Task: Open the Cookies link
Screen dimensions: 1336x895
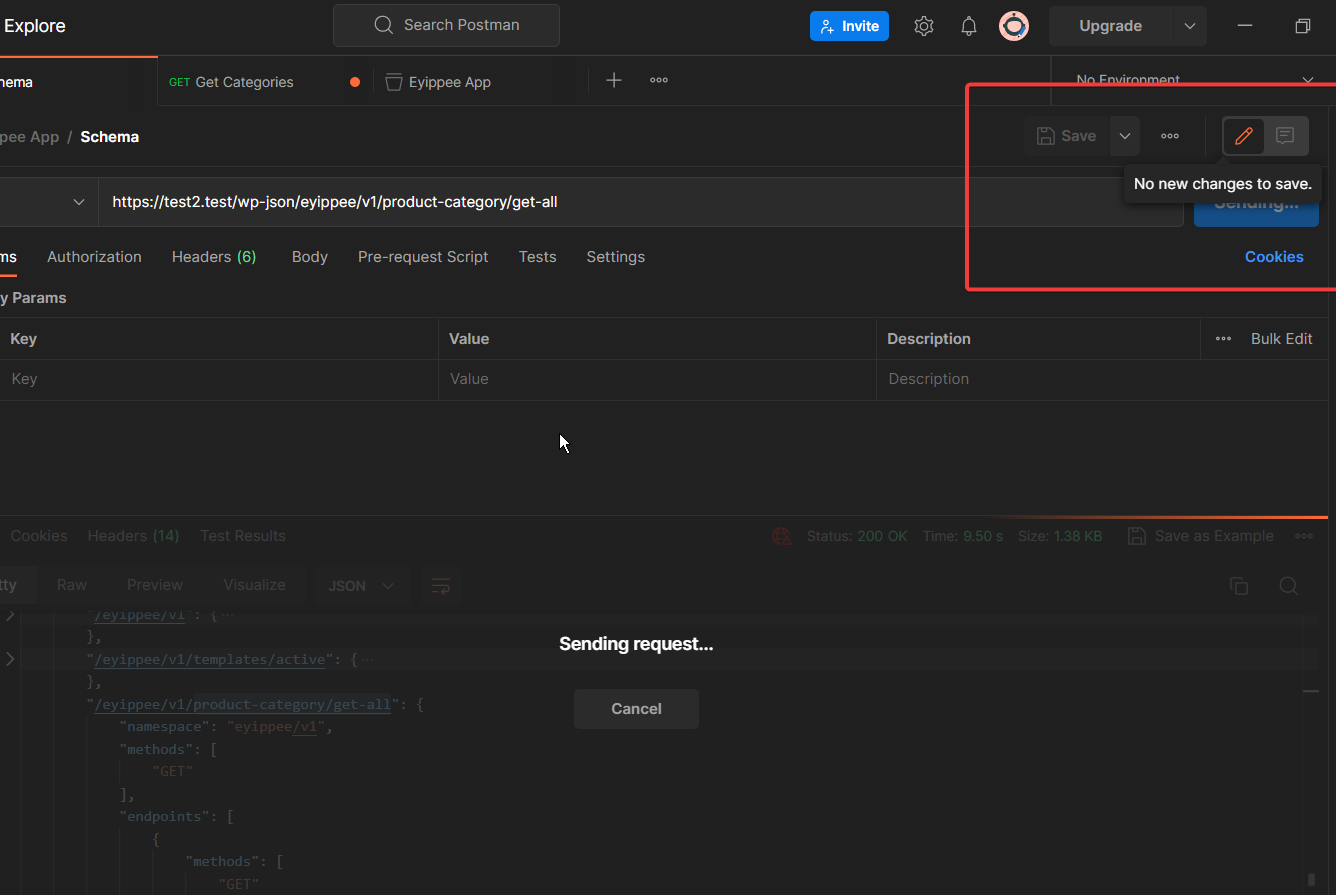Action: 1274,257
